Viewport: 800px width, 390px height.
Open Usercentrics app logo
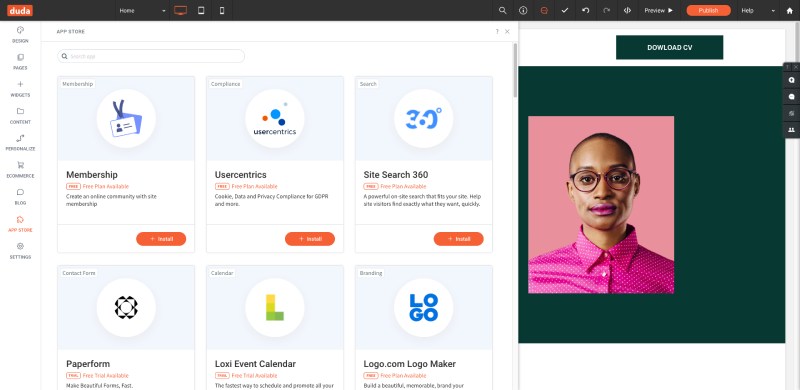(x=275, y=118)
